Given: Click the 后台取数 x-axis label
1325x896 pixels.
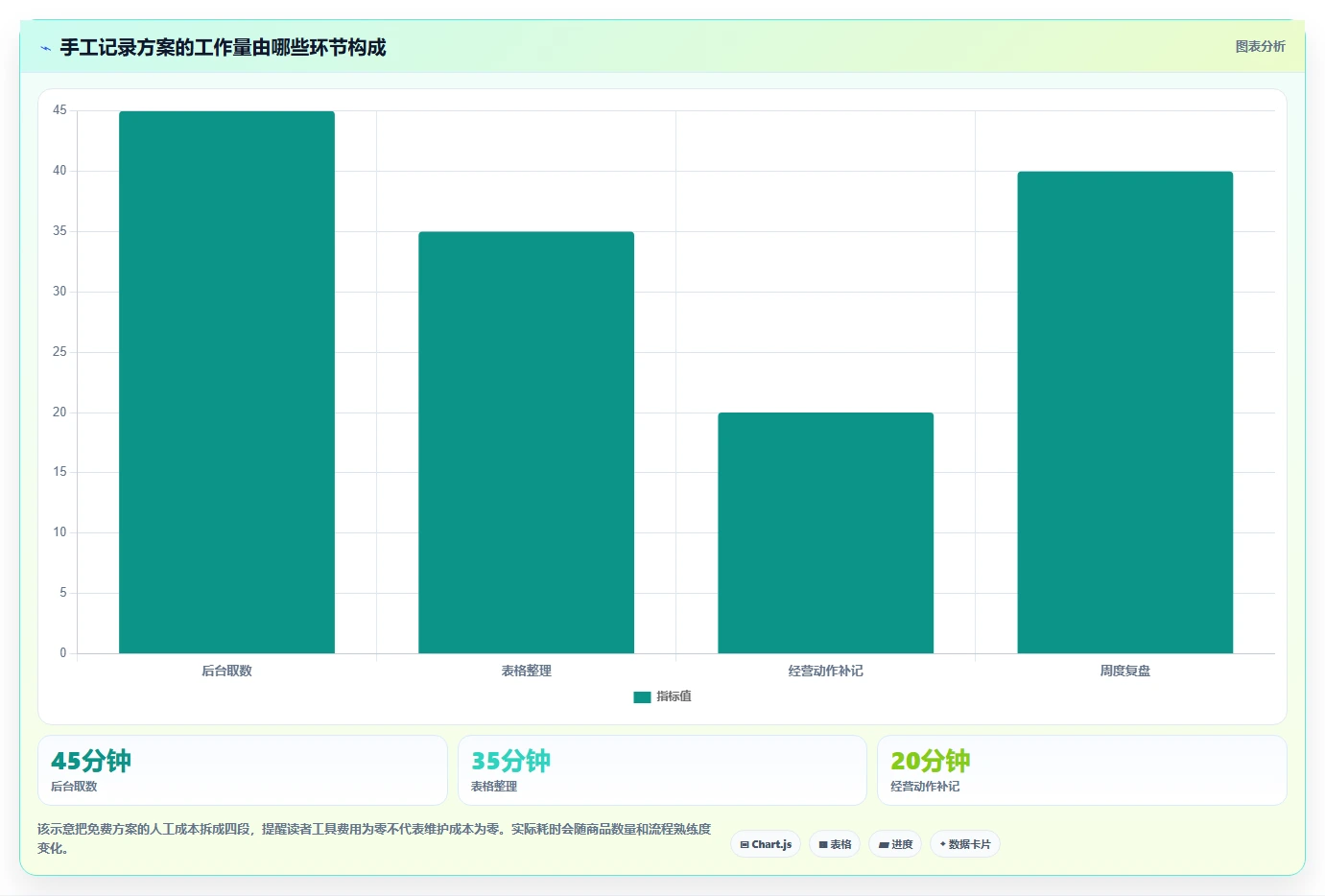Looking at the screenshot, I should point(226,671).
